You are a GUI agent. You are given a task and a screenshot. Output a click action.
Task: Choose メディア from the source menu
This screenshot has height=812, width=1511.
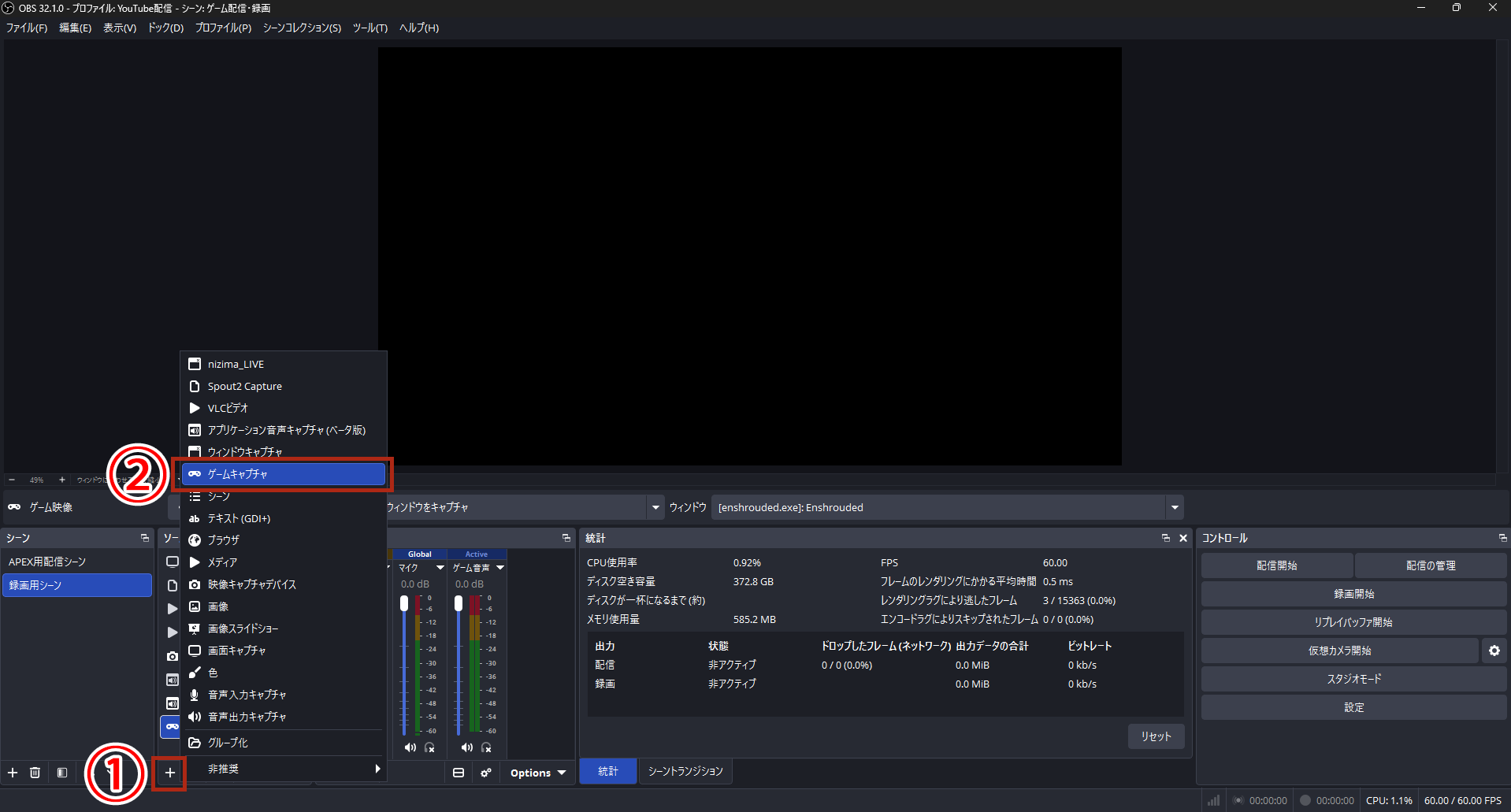tap(284, 562)
